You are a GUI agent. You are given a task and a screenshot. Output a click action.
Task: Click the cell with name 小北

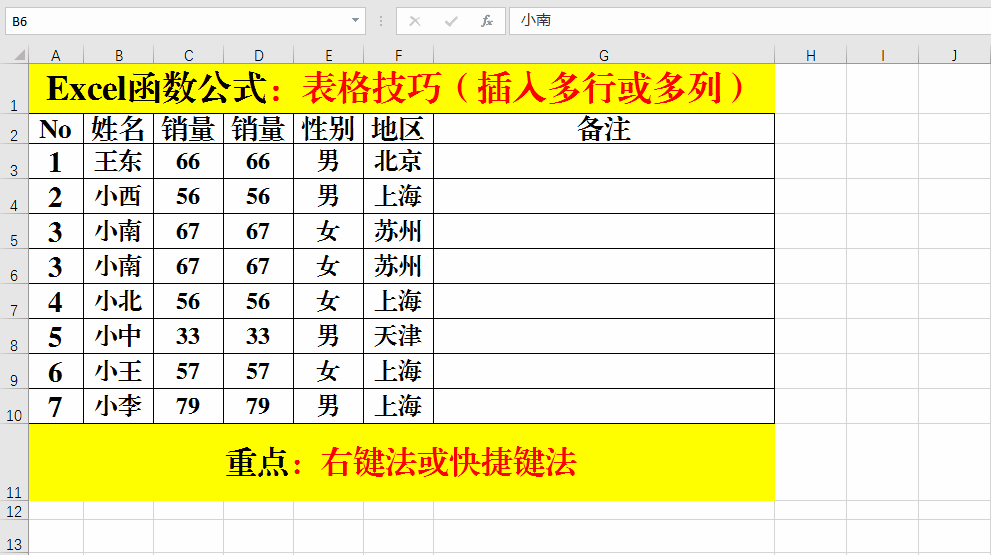pos(118,302)
